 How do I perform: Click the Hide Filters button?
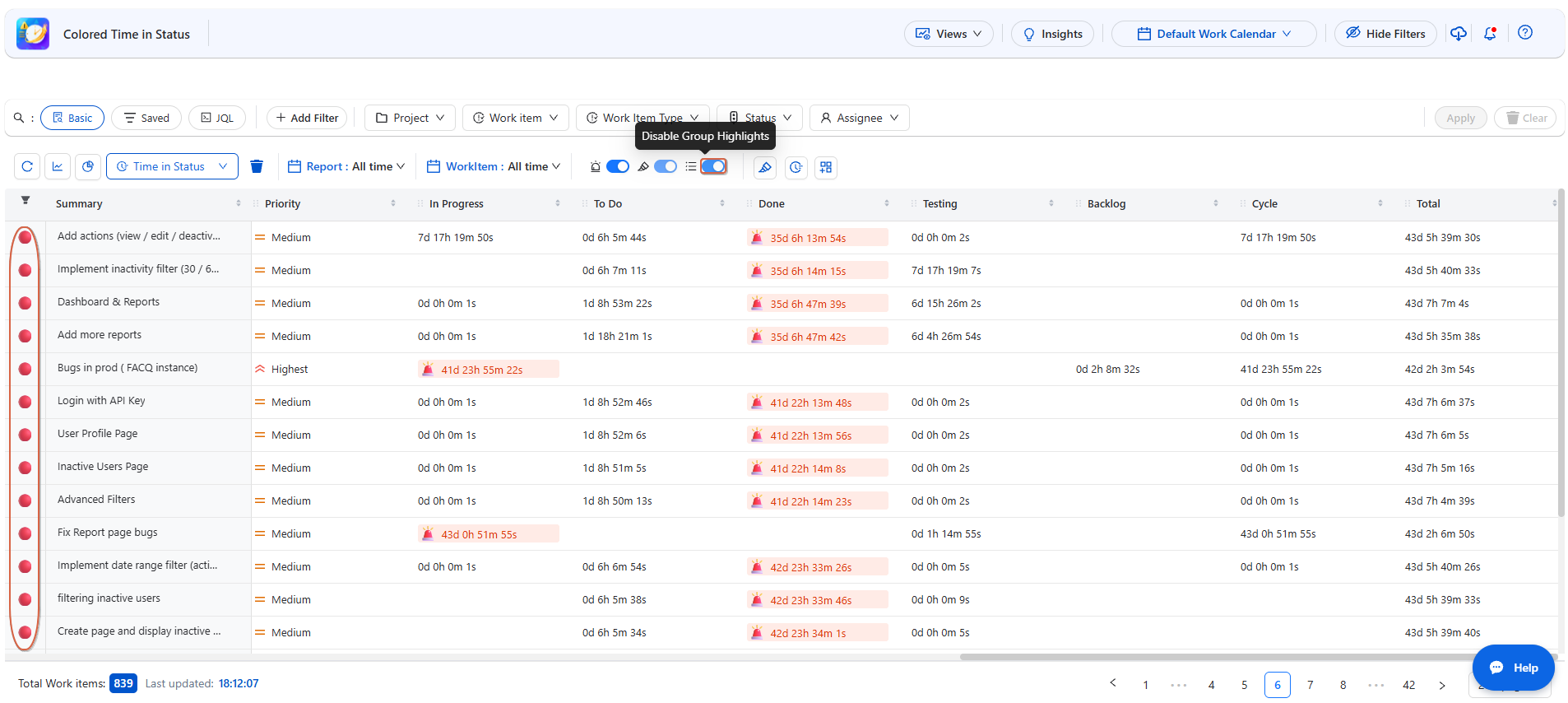1385,34
